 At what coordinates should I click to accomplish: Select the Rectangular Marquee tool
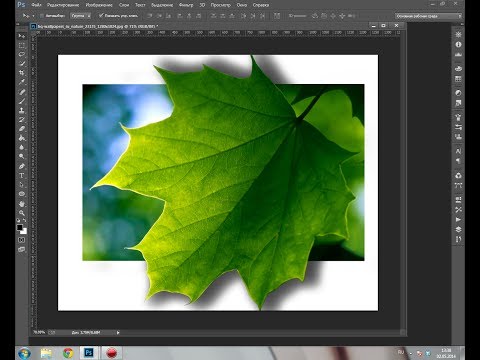coord(22,45)
